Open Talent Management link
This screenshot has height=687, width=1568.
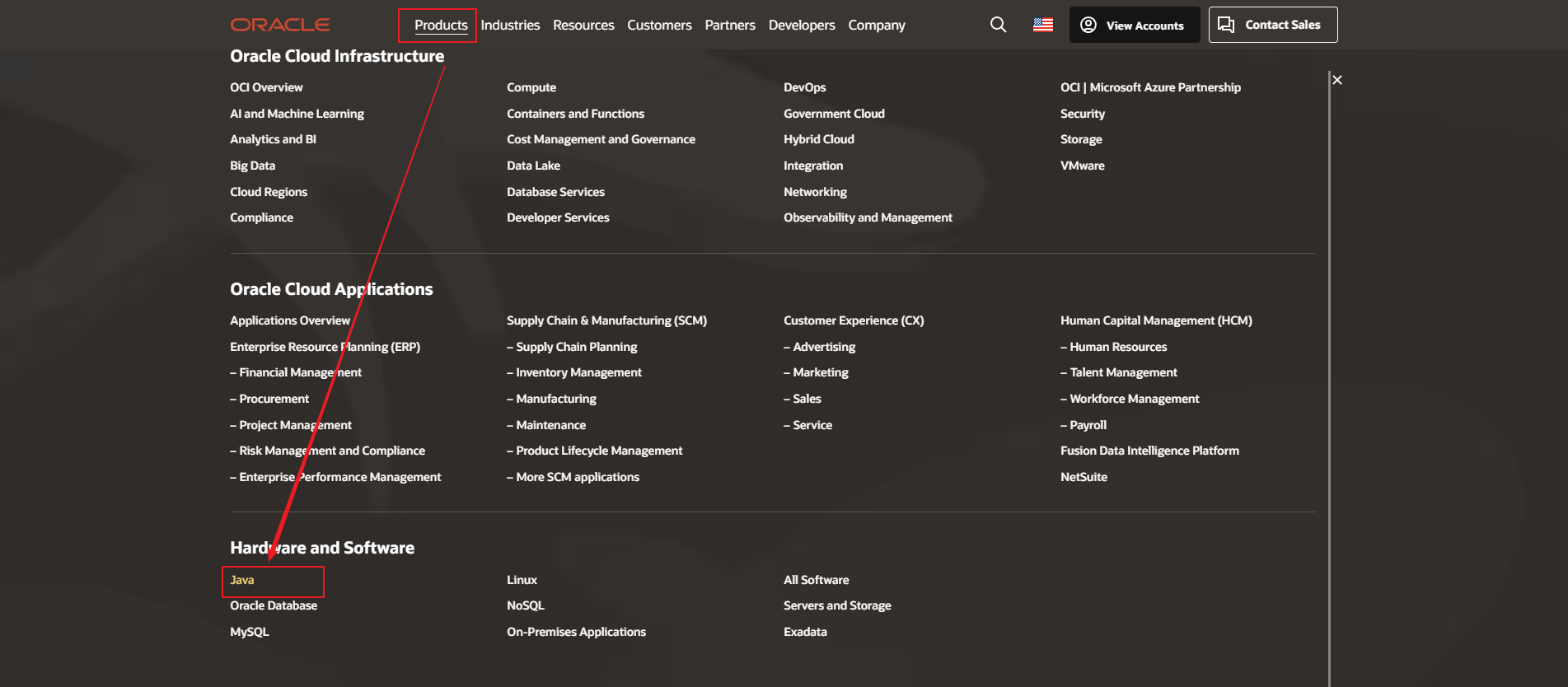1119,372
